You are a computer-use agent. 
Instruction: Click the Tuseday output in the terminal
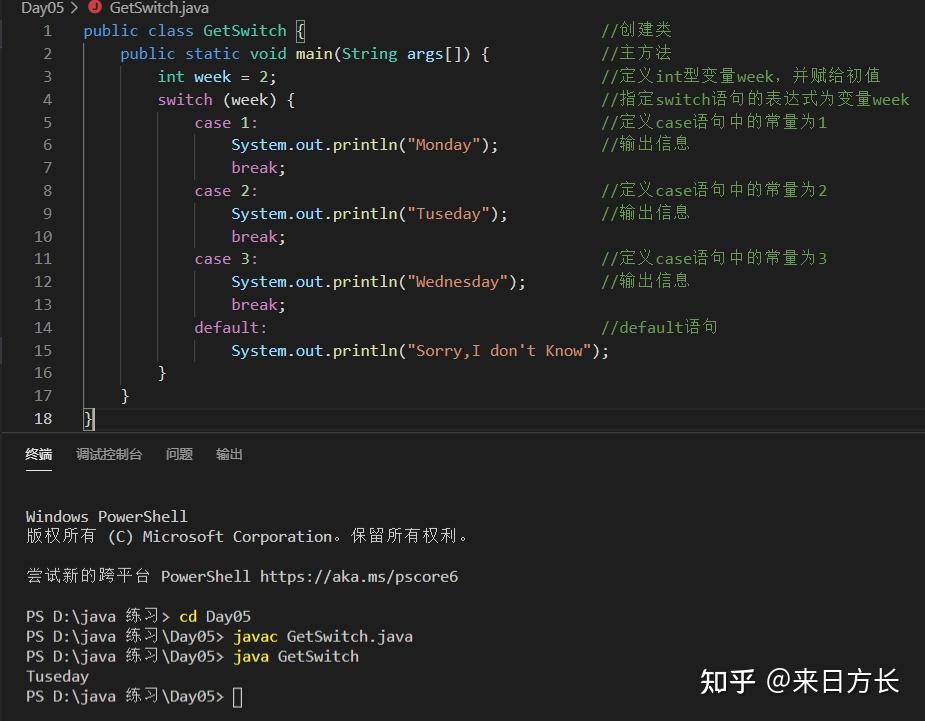[57, 676]
